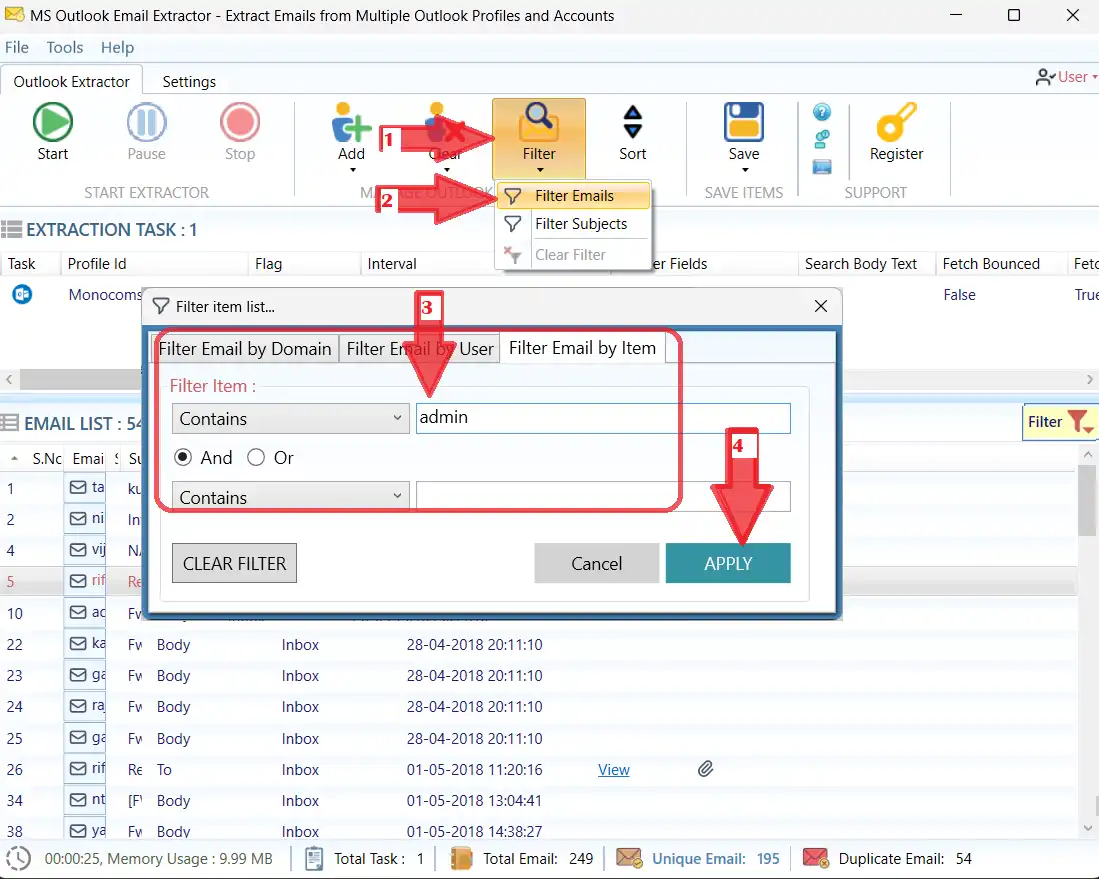Click the attachment paperclip in row 26
This screenshot has width=1099, height=879.
(x=705, y=769)
